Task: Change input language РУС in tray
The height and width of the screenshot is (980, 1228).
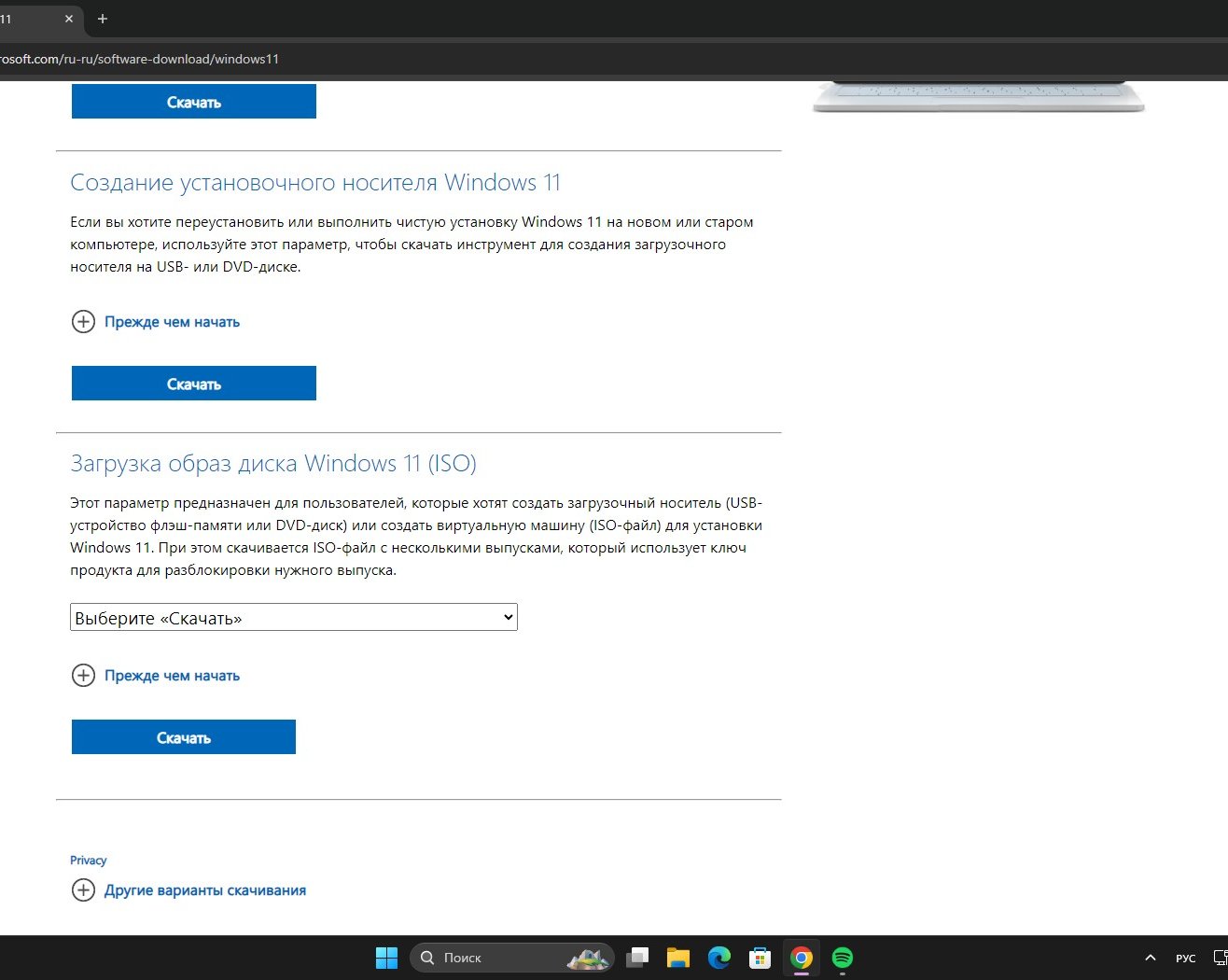Action: point(1186,959)
